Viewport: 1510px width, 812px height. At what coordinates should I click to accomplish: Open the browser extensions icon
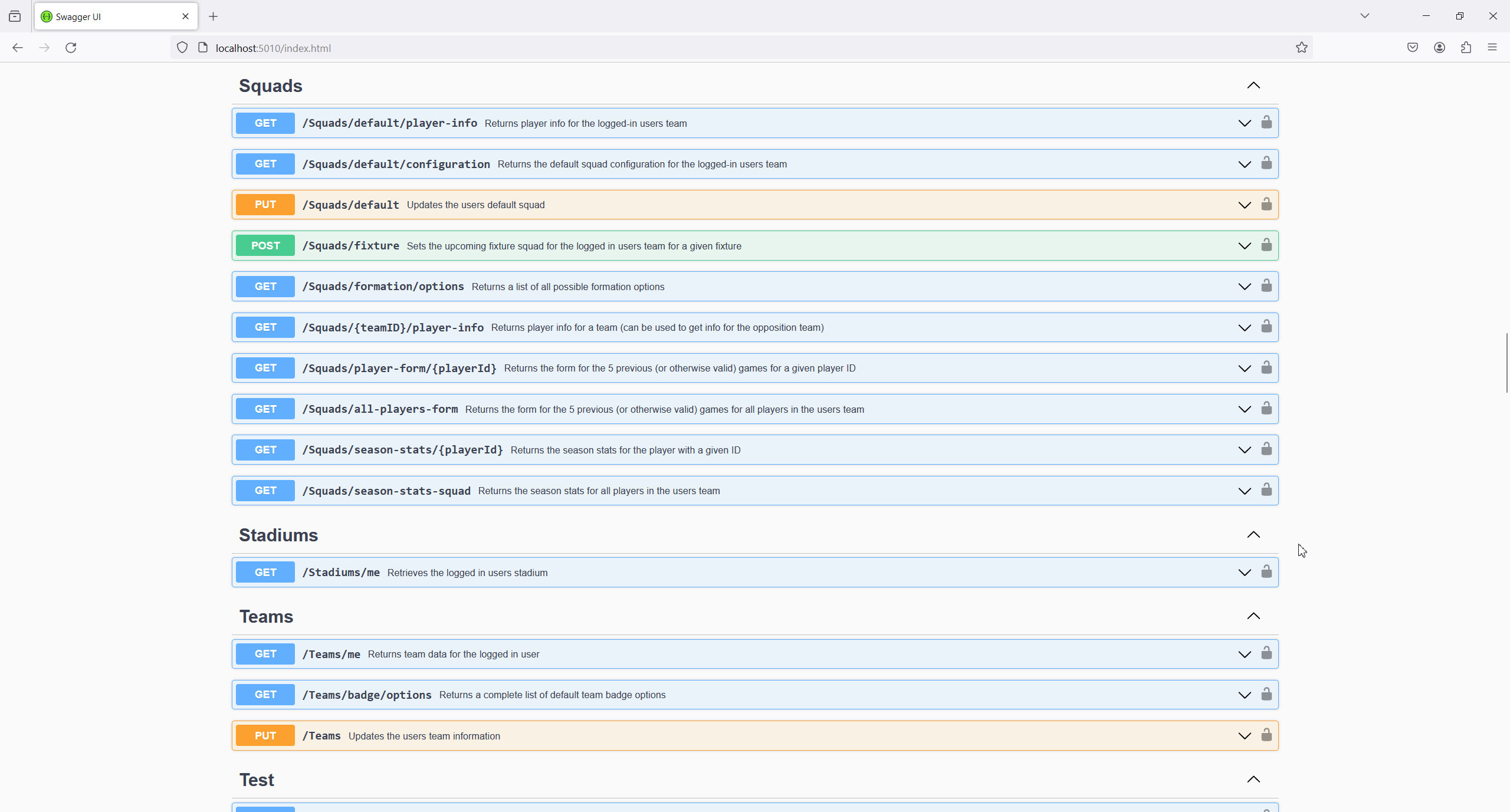pyautogui.click(x=1466, y=48)
